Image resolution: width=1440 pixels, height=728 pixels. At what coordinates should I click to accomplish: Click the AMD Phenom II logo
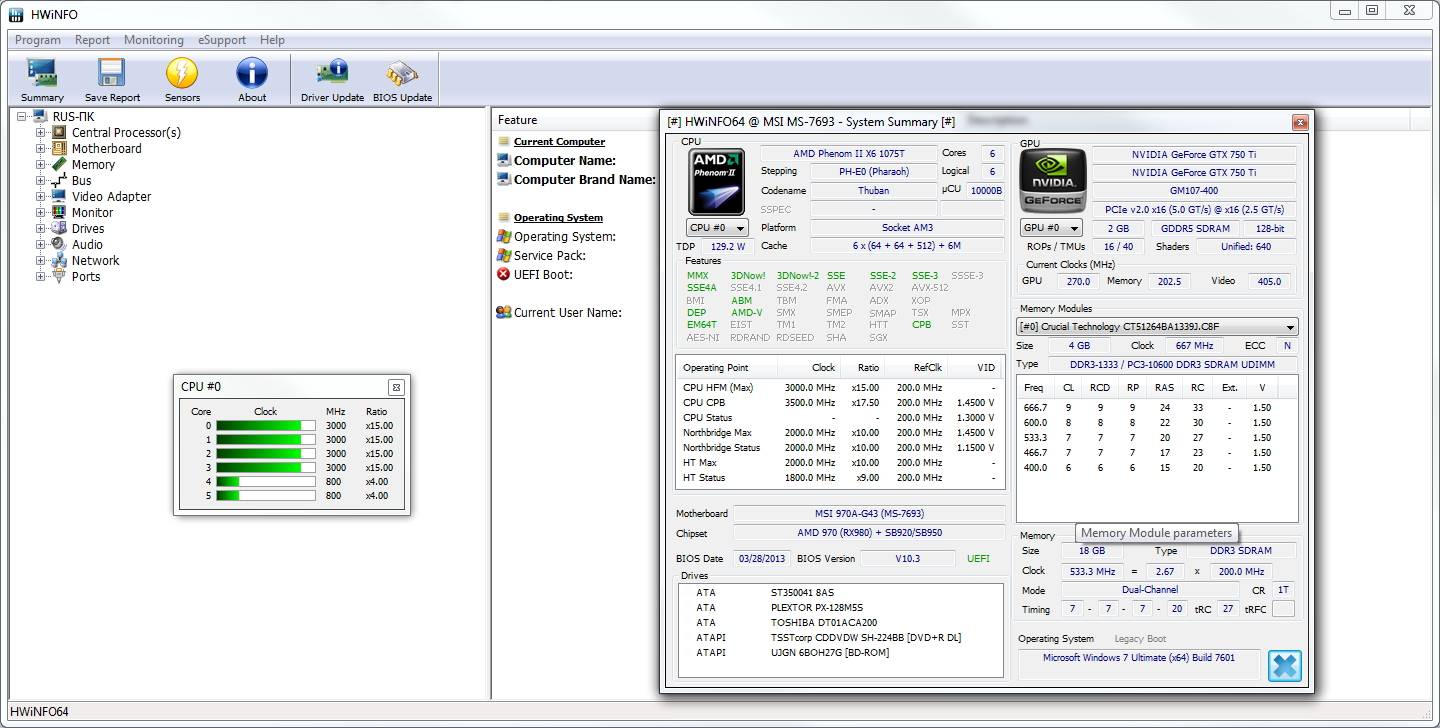pyautogui.click(x=716, y=179)
